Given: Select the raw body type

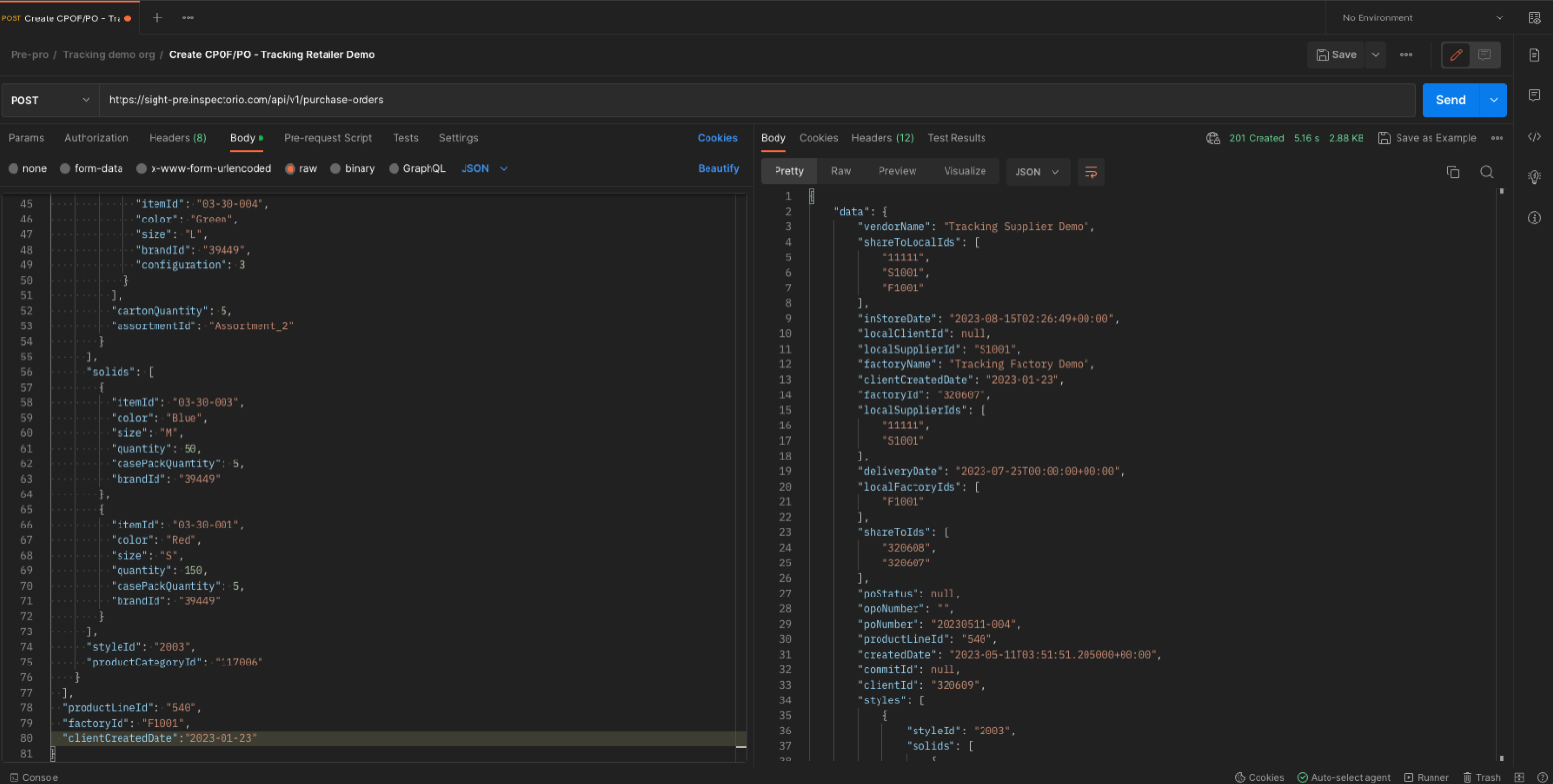Looking at the screenshot, I should (301, 169).
